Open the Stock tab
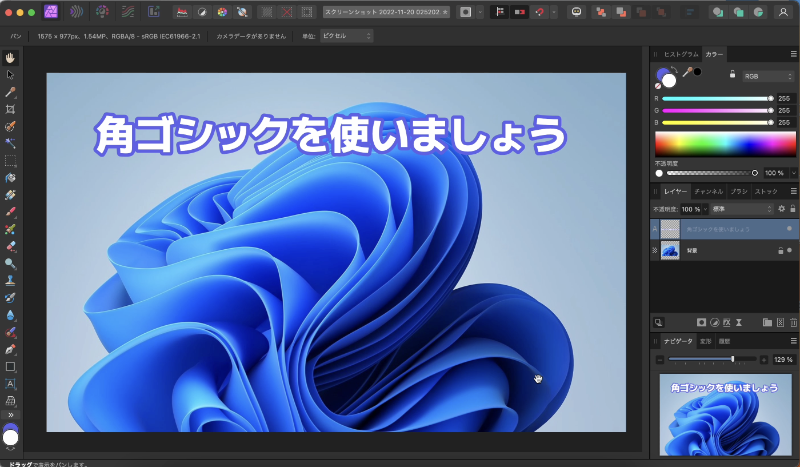Screen dimensions: 800x467 (x=766, y=191)
